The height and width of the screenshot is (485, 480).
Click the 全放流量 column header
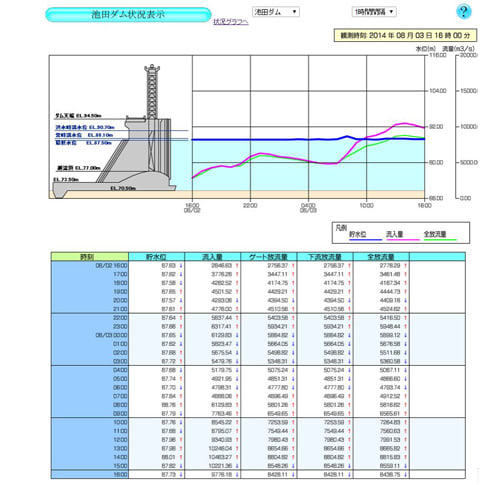coord(381,257)
